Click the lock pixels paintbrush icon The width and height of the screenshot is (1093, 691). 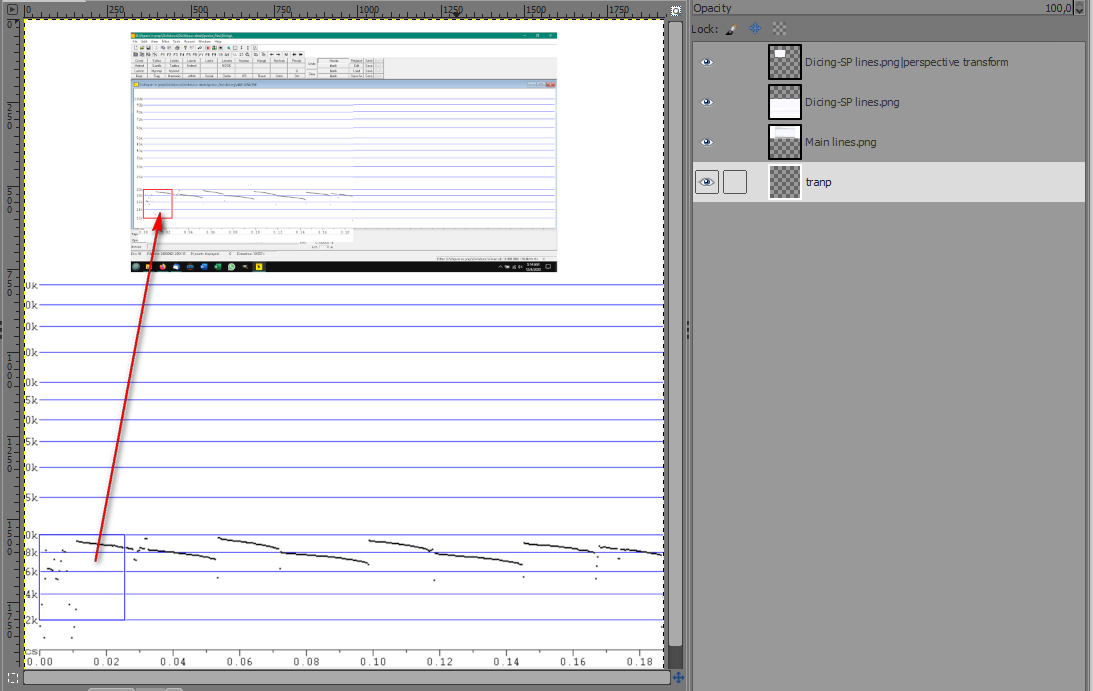731,30
